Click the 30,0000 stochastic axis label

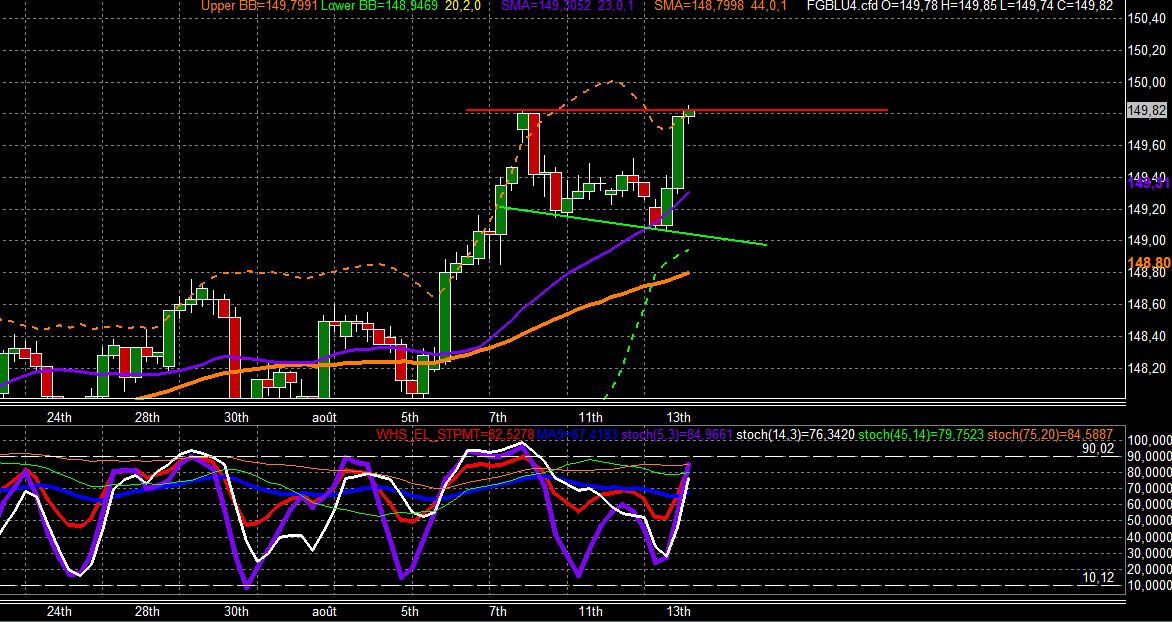click(1151, 553)
